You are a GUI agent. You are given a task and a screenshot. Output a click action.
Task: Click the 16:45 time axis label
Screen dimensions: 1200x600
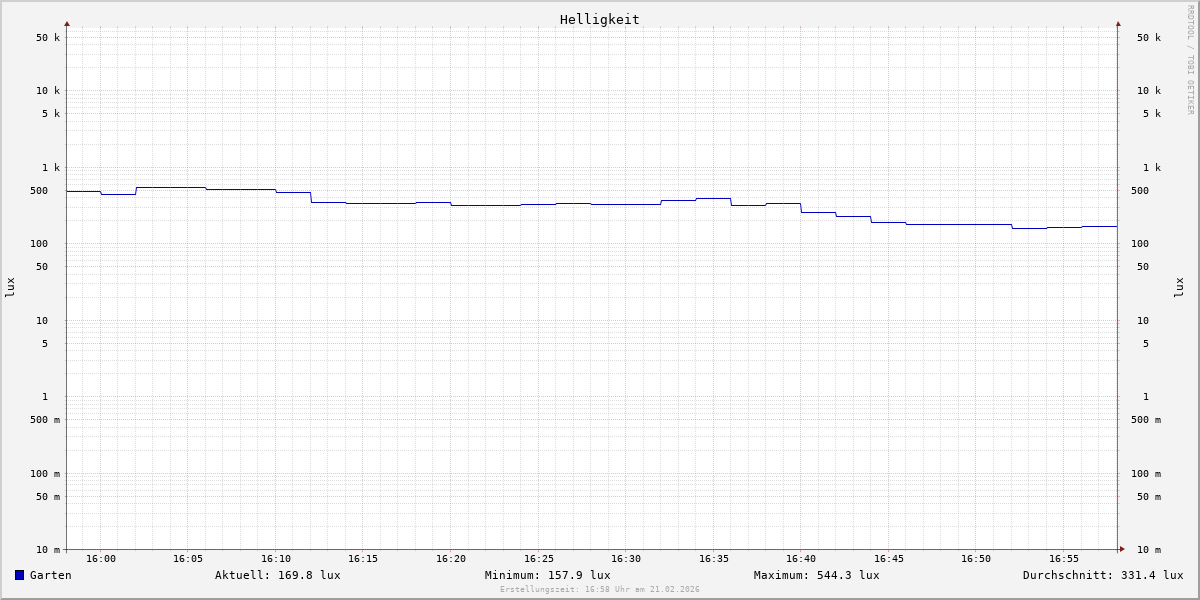pos(889,559)
